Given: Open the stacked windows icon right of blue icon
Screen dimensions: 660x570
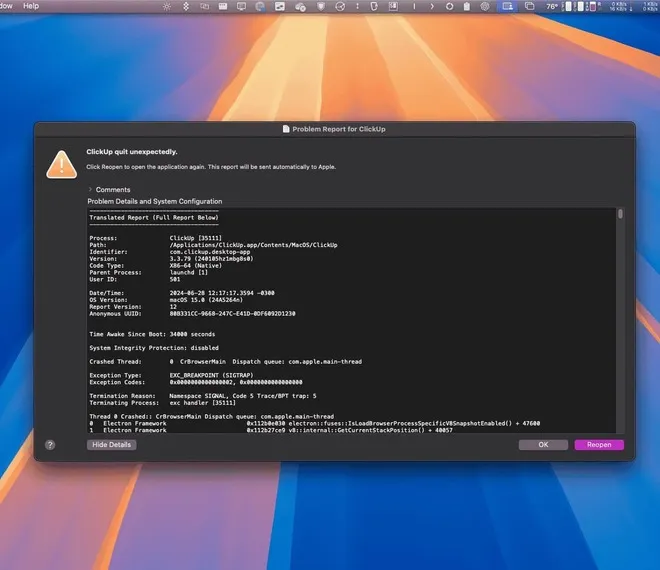Looking at the screenshot, I should coord(529,6).
